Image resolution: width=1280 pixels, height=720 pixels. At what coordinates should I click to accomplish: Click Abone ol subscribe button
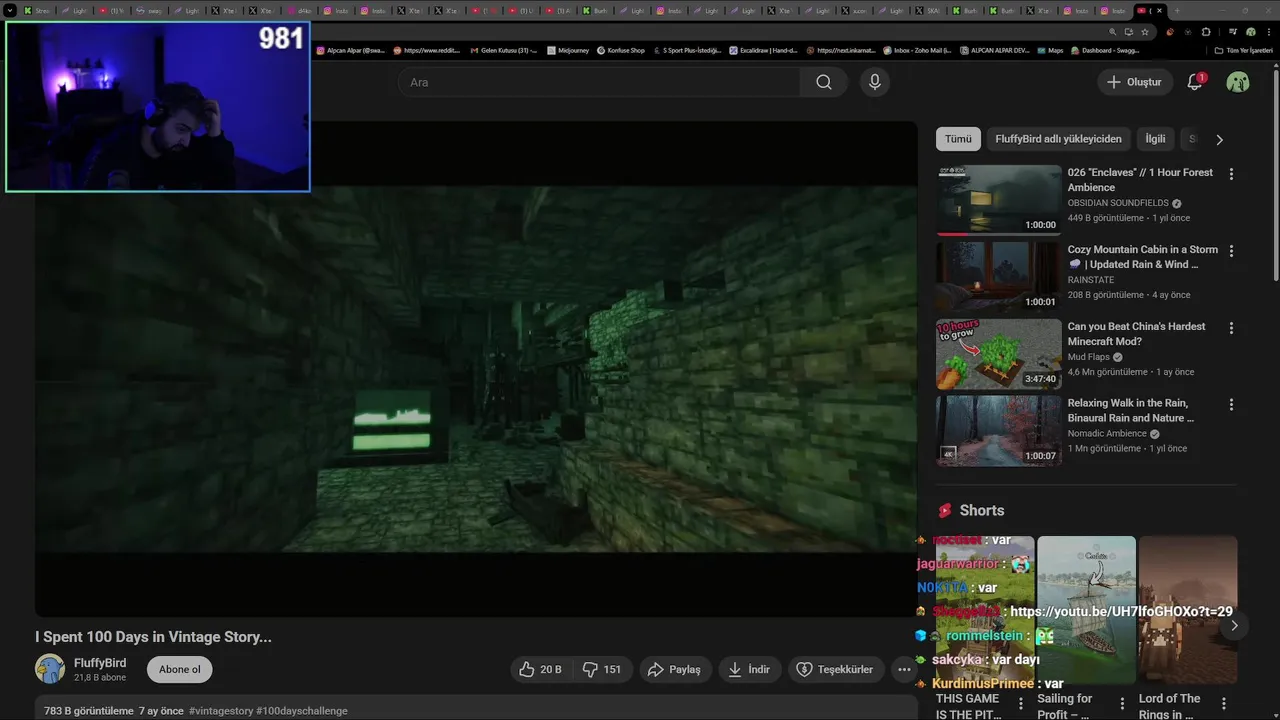coord(180,669)
